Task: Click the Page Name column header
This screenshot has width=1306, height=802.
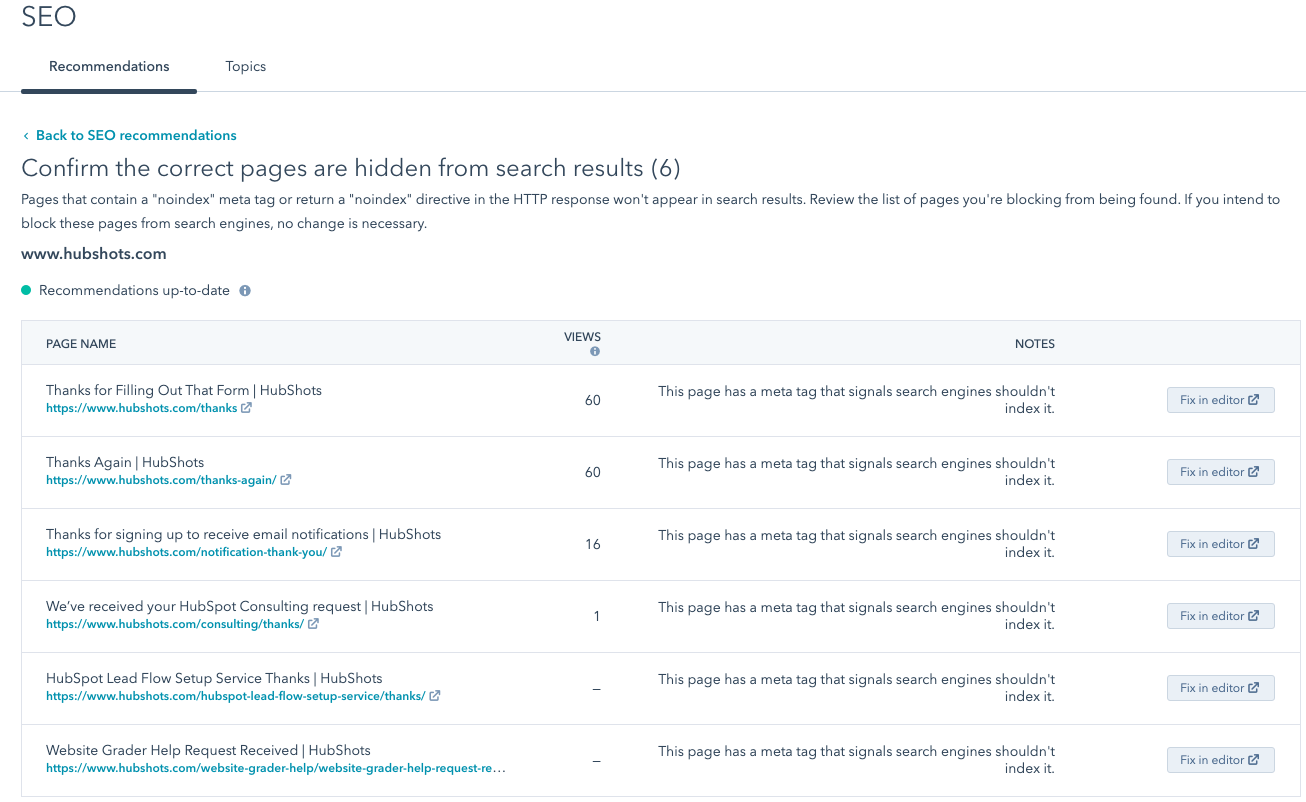Action: click(x=81, y=344)
